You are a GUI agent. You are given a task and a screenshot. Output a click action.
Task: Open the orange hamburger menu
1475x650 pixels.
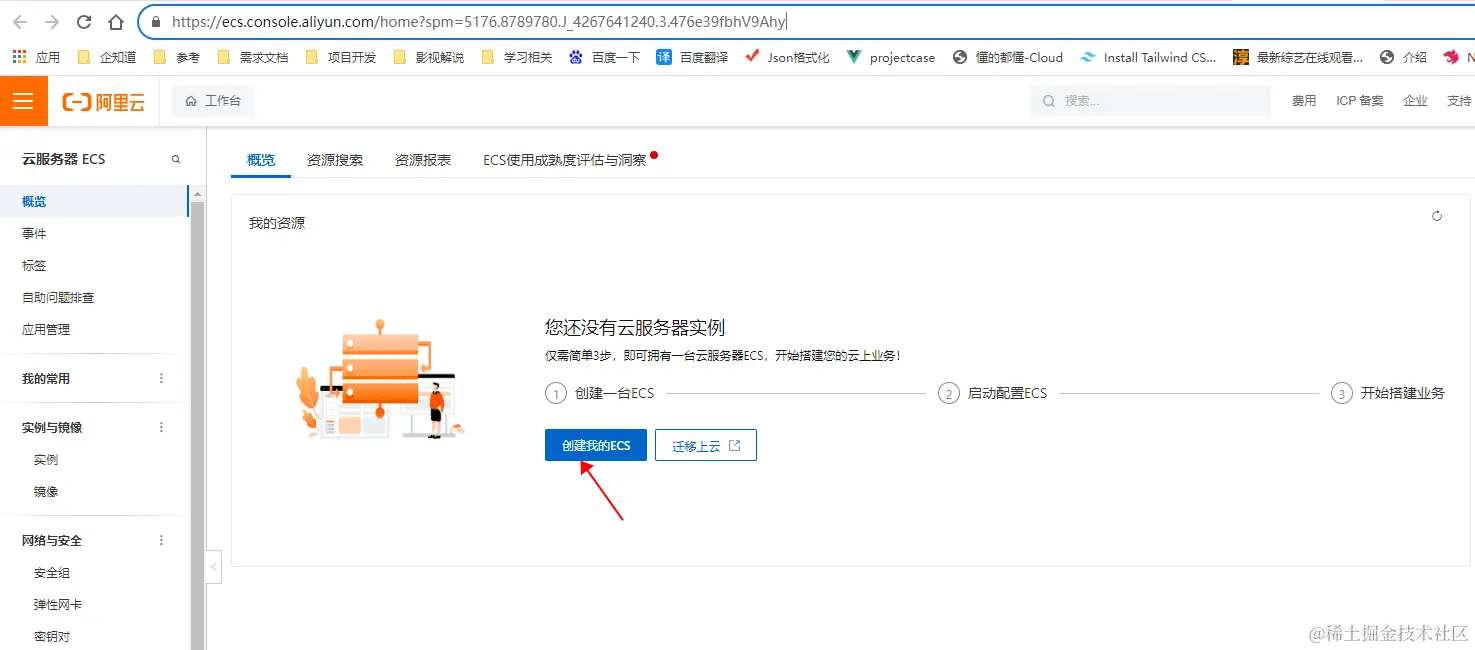coord(24,101)
